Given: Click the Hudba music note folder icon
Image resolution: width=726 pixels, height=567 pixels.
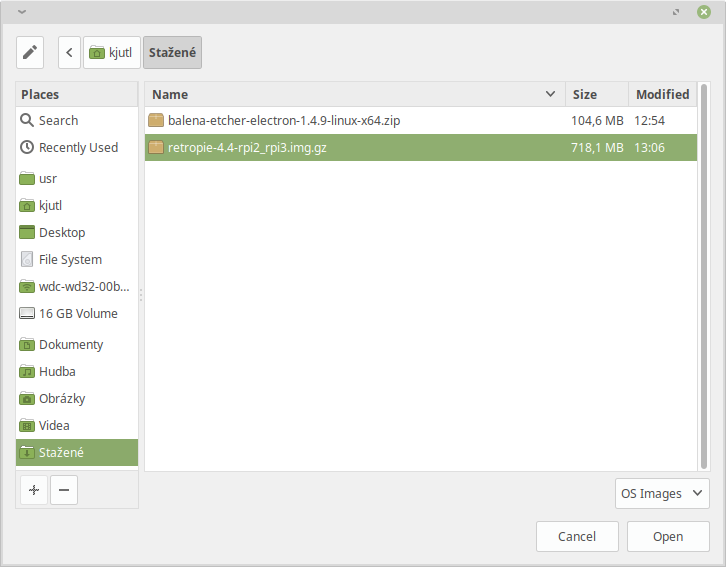Looking at the screenshot, I should click(27, 372).
